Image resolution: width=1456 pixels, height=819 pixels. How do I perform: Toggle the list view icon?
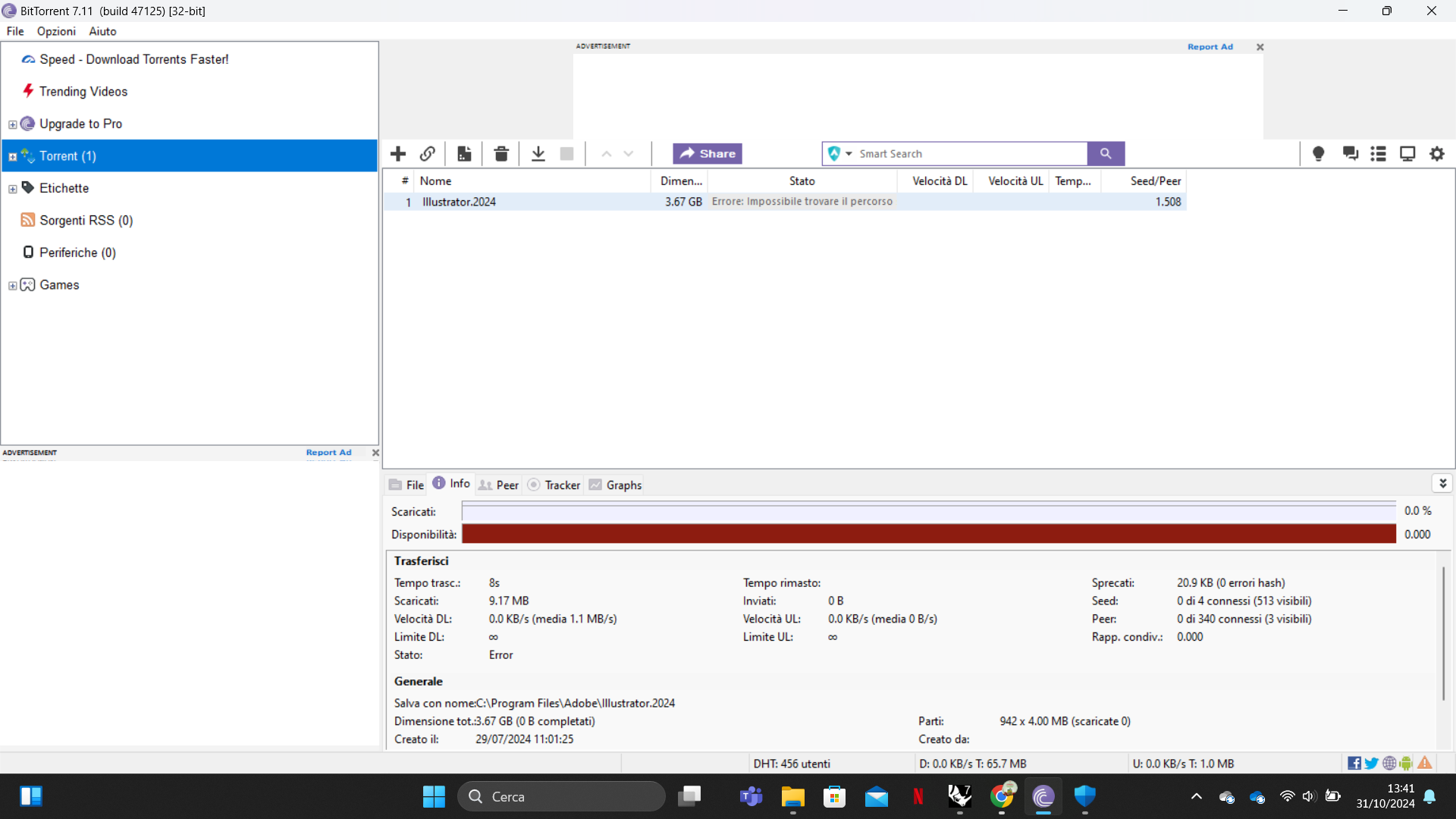[1379, 154]
